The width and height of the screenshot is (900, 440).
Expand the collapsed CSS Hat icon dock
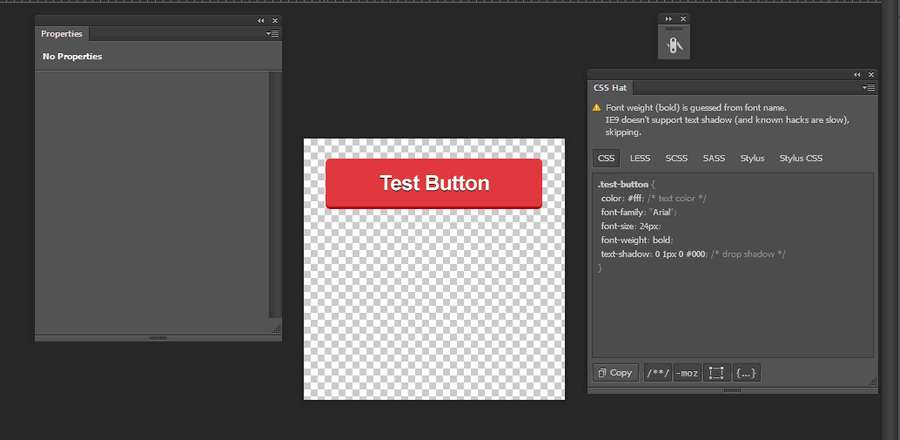(668, 19)
